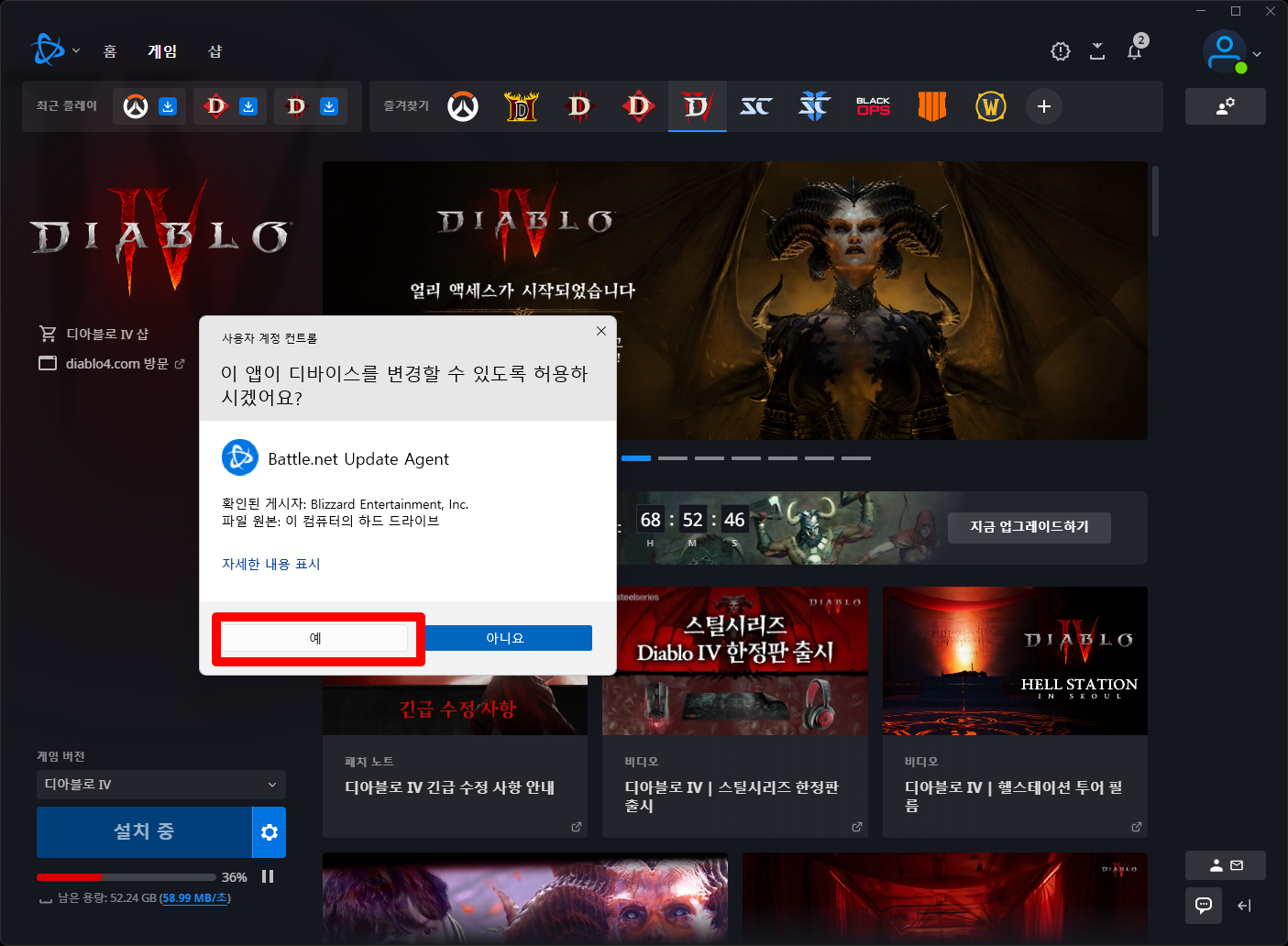Pause the download with pause icon

[268, 876]
